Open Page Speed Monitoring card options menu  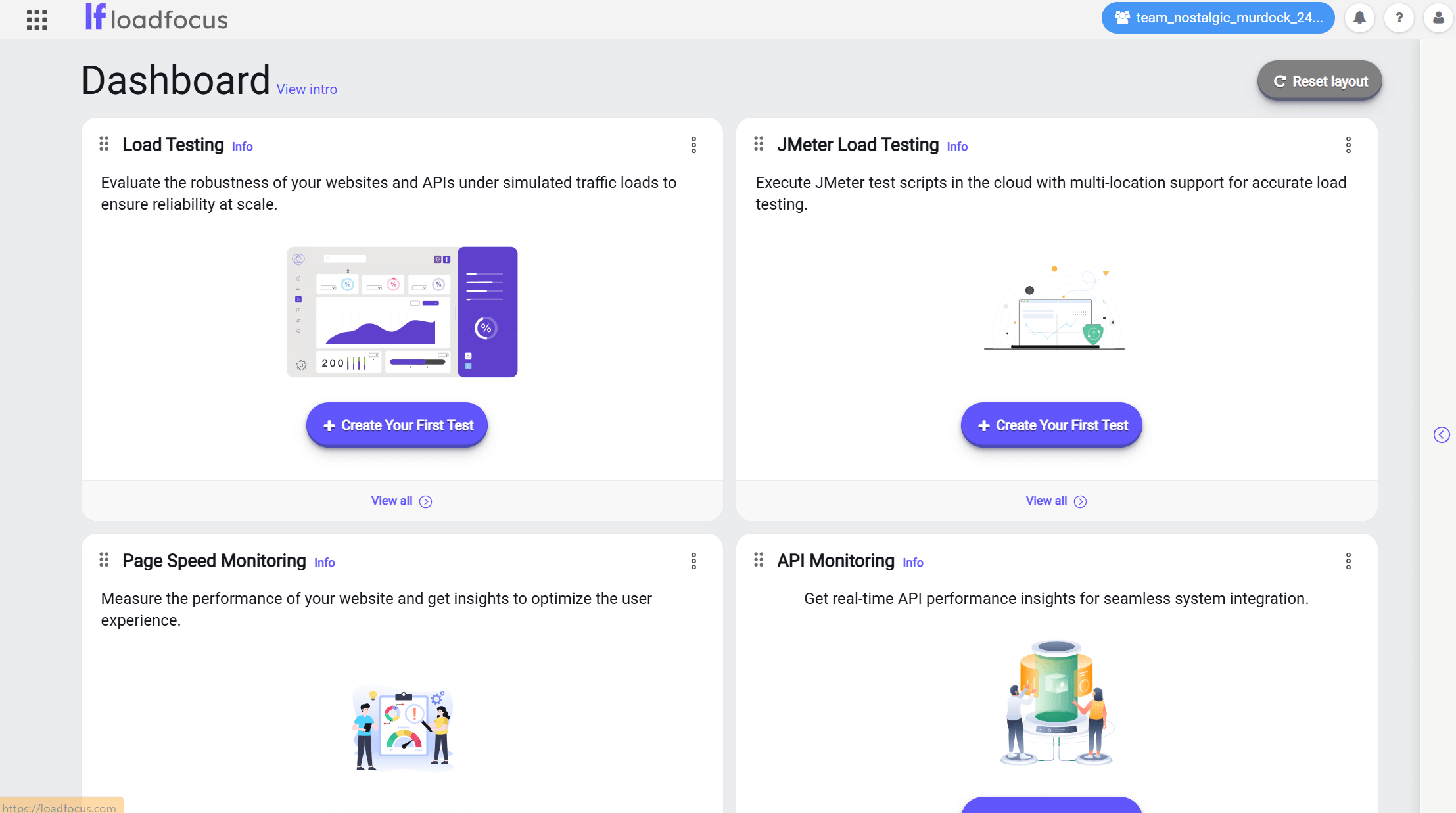click(x=693, y=561)
